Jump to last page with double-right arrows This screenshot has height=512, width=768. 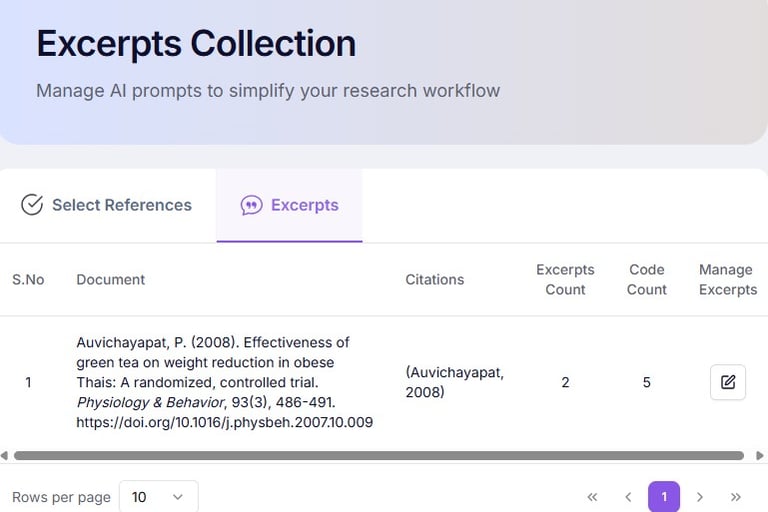click(x=736, y=497)
